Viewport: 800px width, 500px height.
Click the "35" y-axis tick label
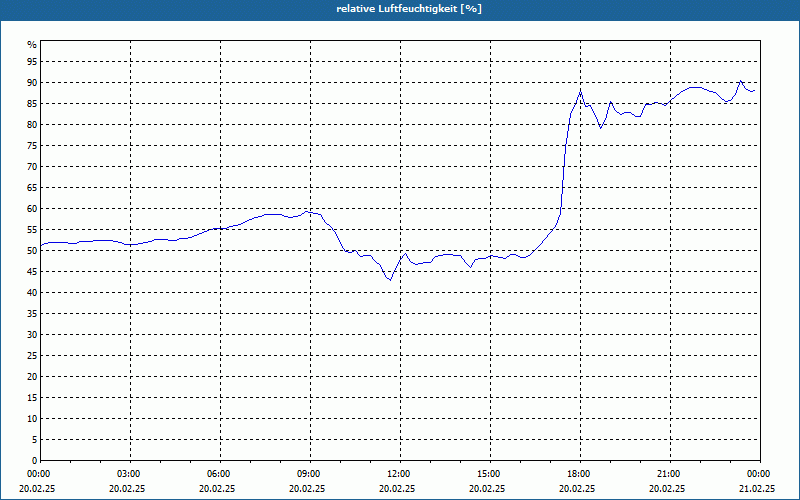point(32,314)
